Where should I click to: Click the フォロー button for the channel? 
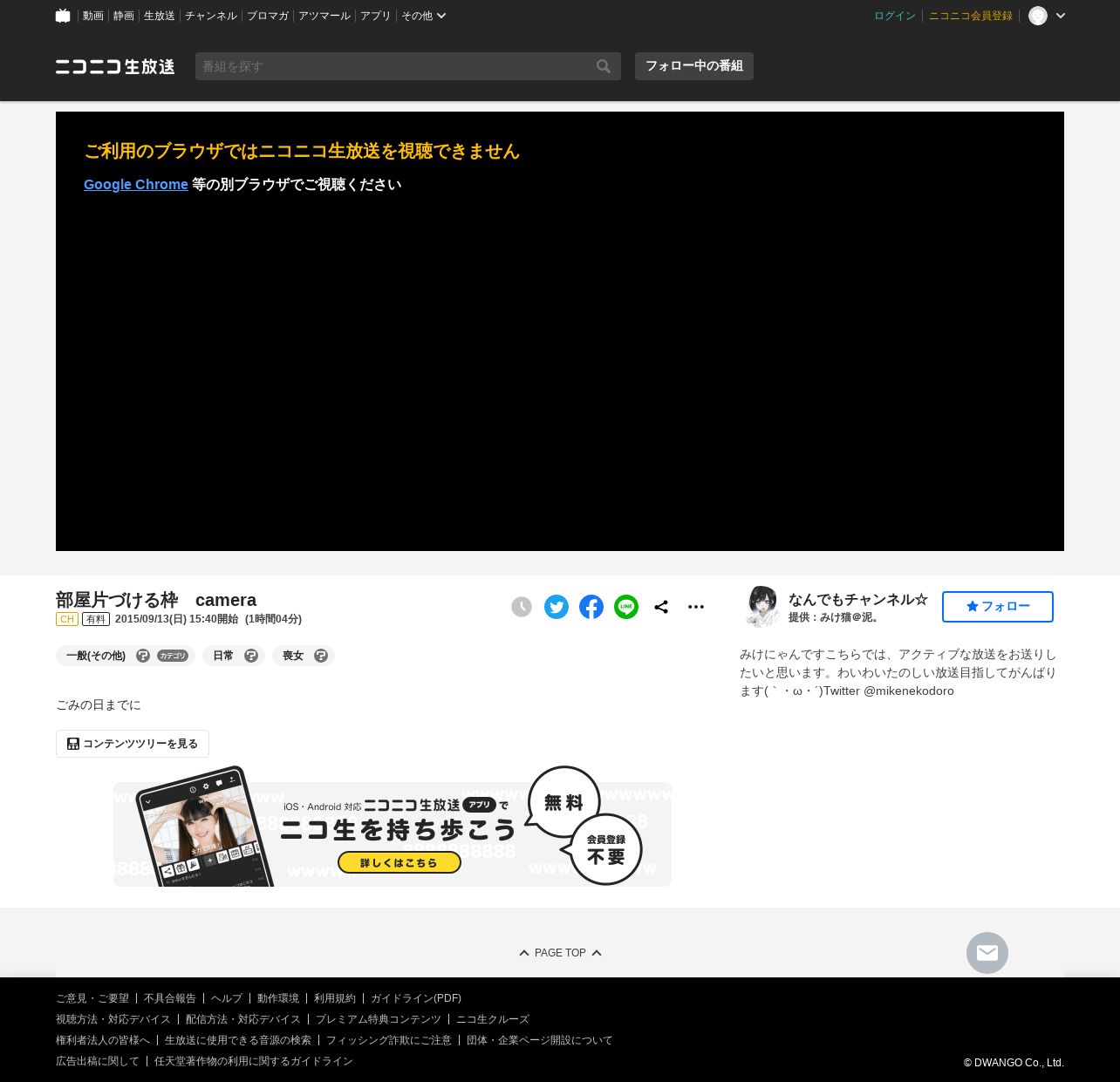[998, 607]
